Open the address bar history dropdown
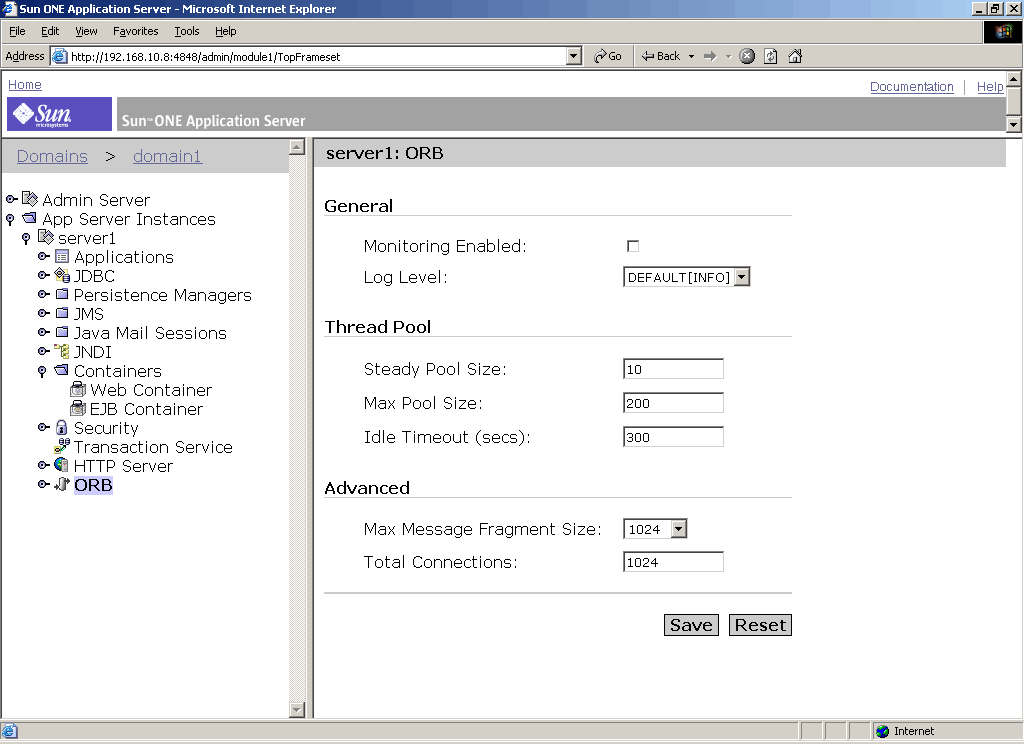1024x744 pixels. 573,56
